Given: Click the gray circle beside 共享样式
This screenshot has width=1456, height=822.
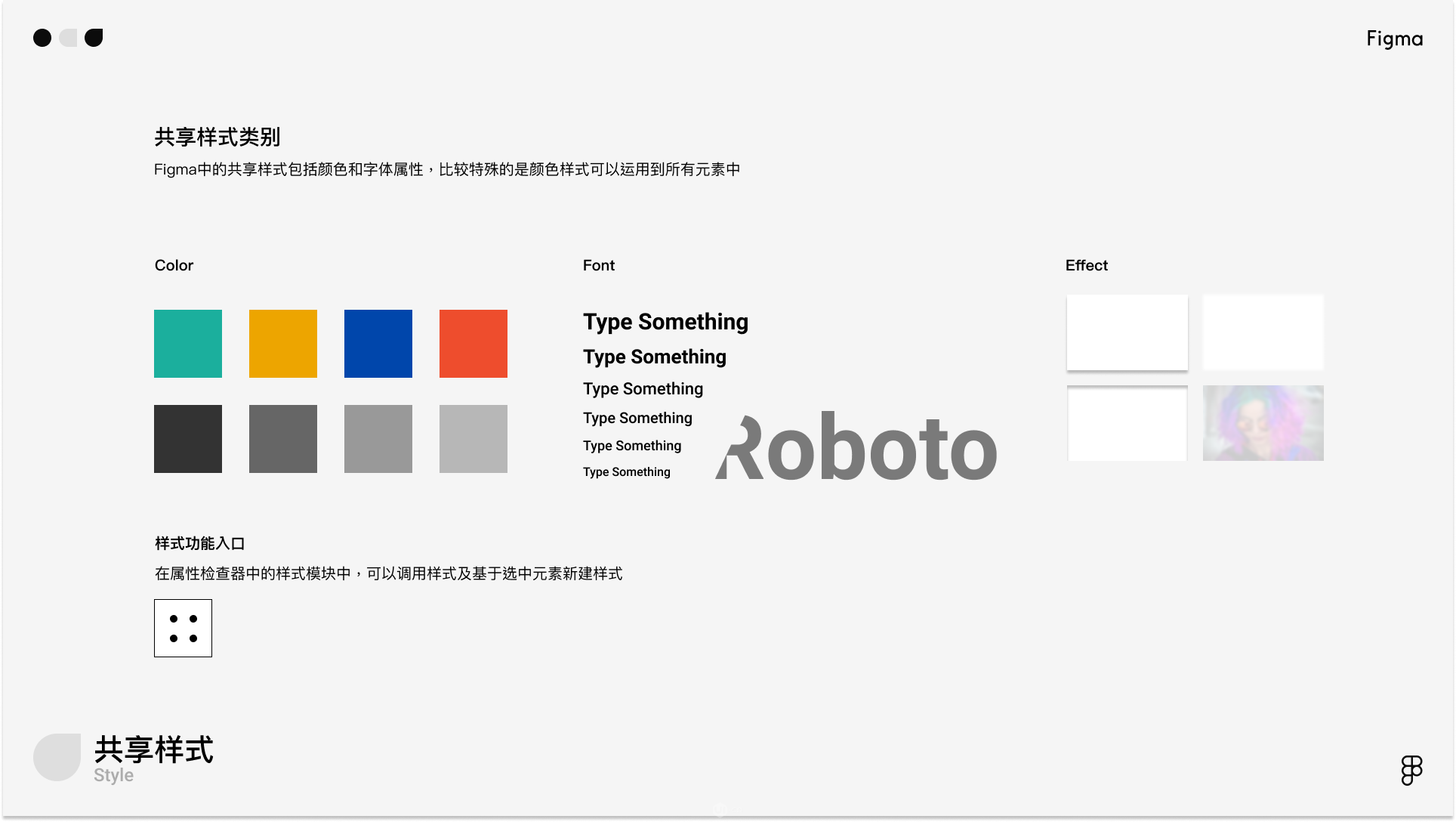Looking at the screenshot, I should [57, 757].
